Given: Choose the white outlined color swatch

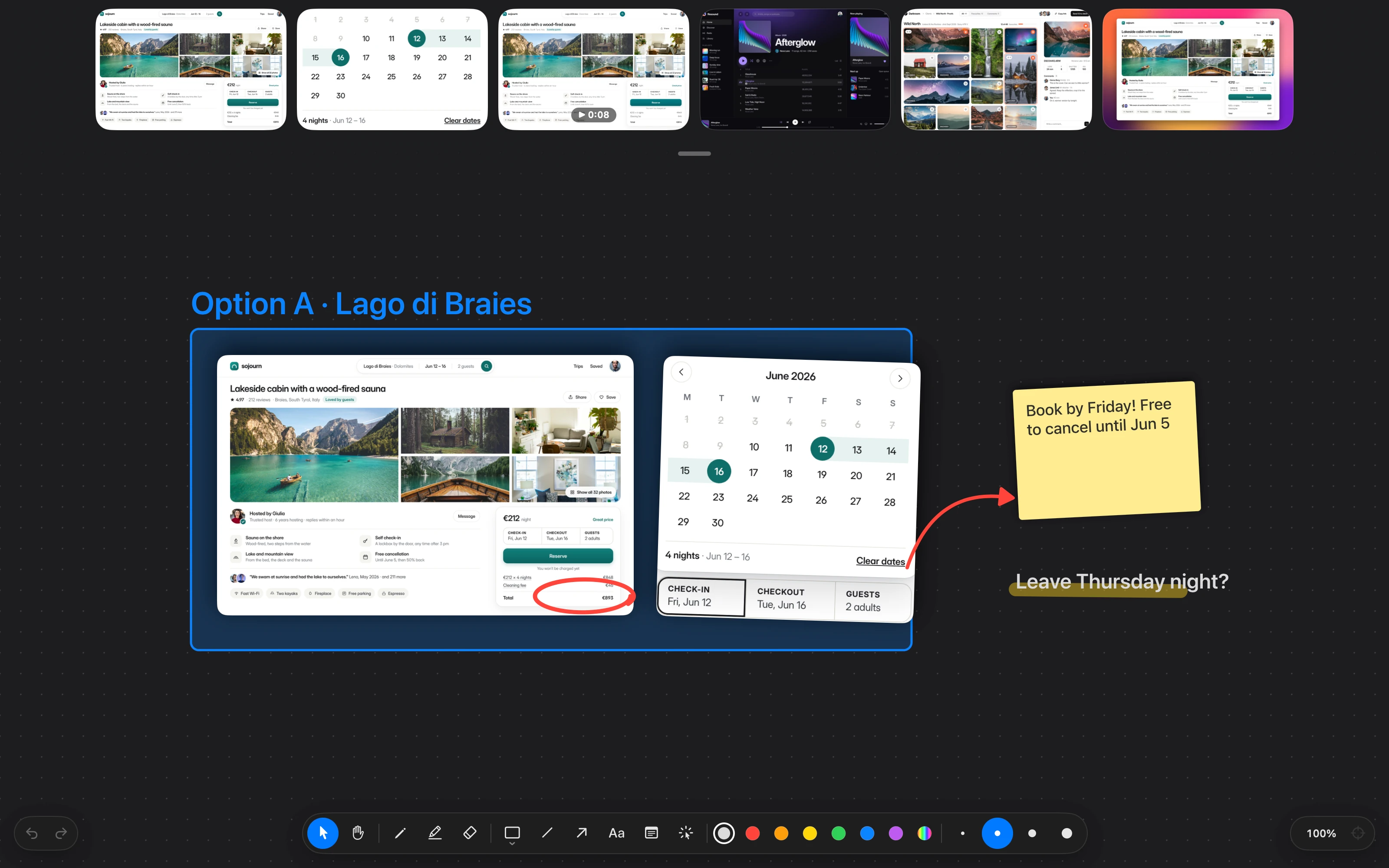Looking at the screenshot, I should pos(724,833).
